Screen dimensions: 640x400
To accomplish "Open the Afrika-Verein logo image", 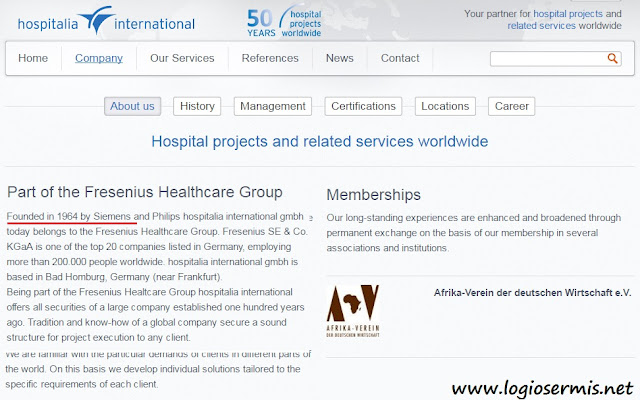I will pos(353,311).
